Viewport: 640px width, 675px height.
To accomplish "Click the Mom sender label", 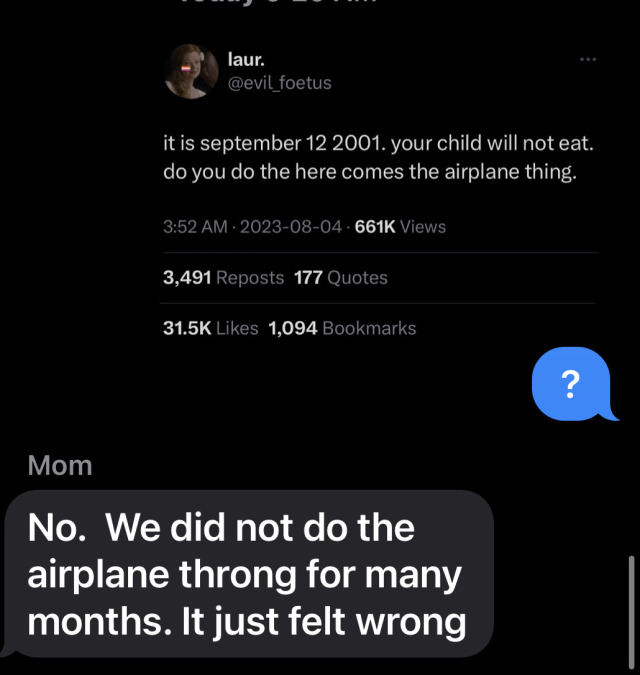I will (60, 465).
